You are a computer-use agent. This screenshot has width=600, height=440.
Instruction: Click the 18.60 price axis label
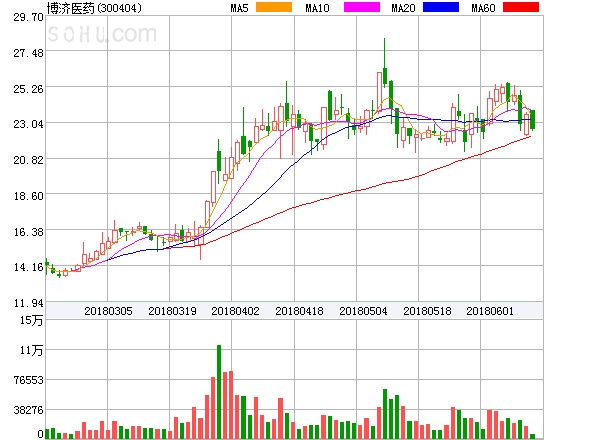[x=29, y=196]
